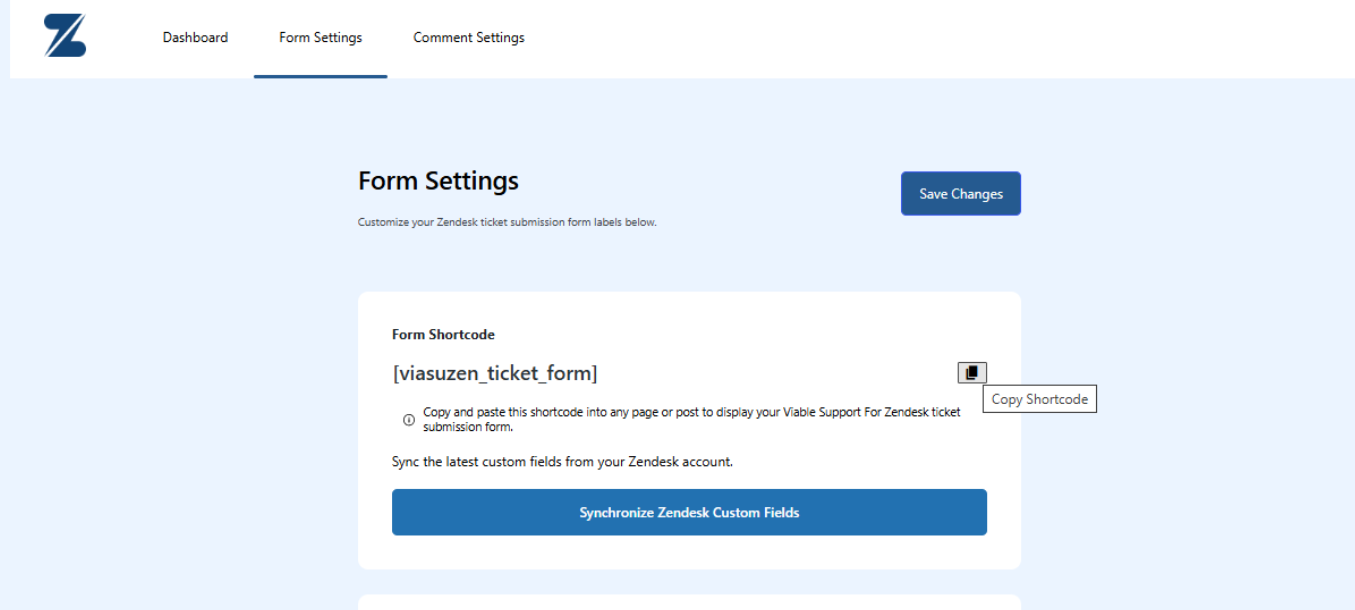This screenshot has width=1355, height=610.
Task: Go to the Comment Settings tab
Action: click(469, 38)
